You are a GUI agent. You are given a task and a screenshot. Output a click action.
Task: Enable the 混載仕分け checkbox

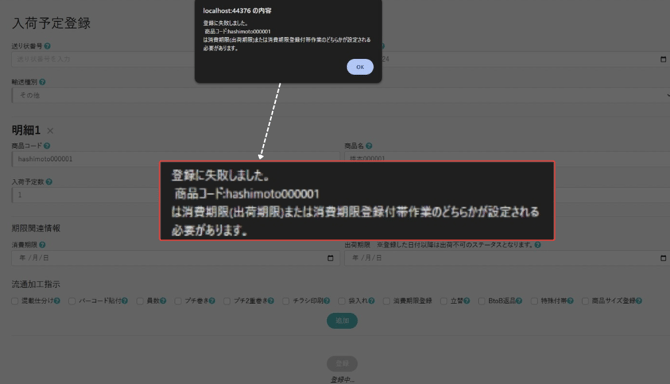coord(15,301)
